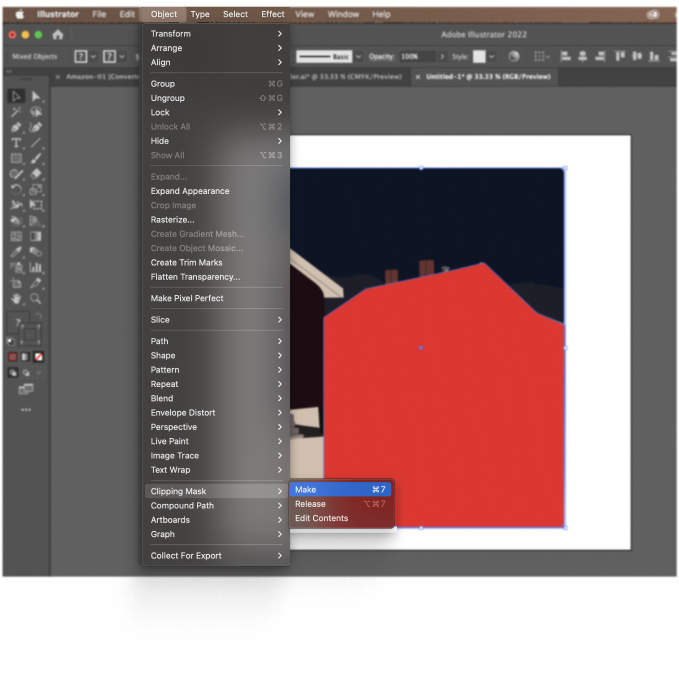Screen dimensions: 679x674
Task: Click Make Pixel Perfect menu item
Action: pyautogui.click(x=216, y=298)
